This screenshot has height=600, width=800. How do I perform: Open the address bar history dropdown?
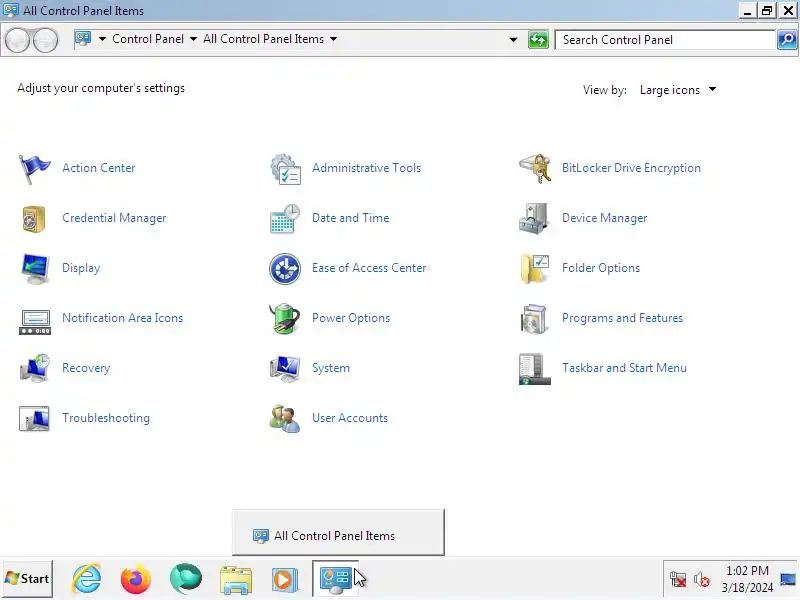[513, 39]
